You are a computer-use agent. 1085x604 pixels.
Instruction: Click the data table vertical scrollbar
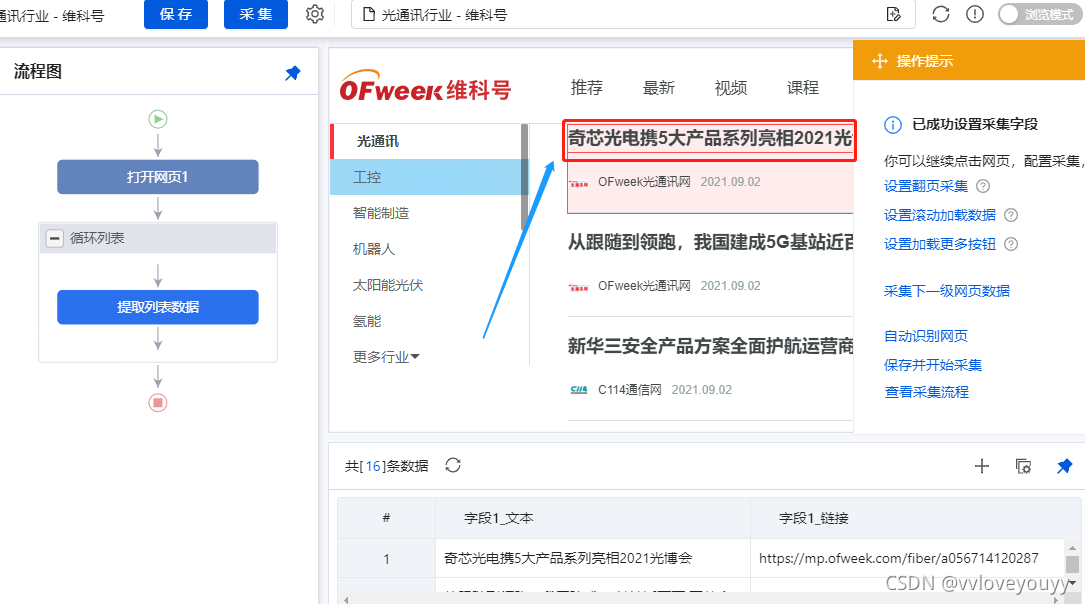click(x=1073, y=564)
